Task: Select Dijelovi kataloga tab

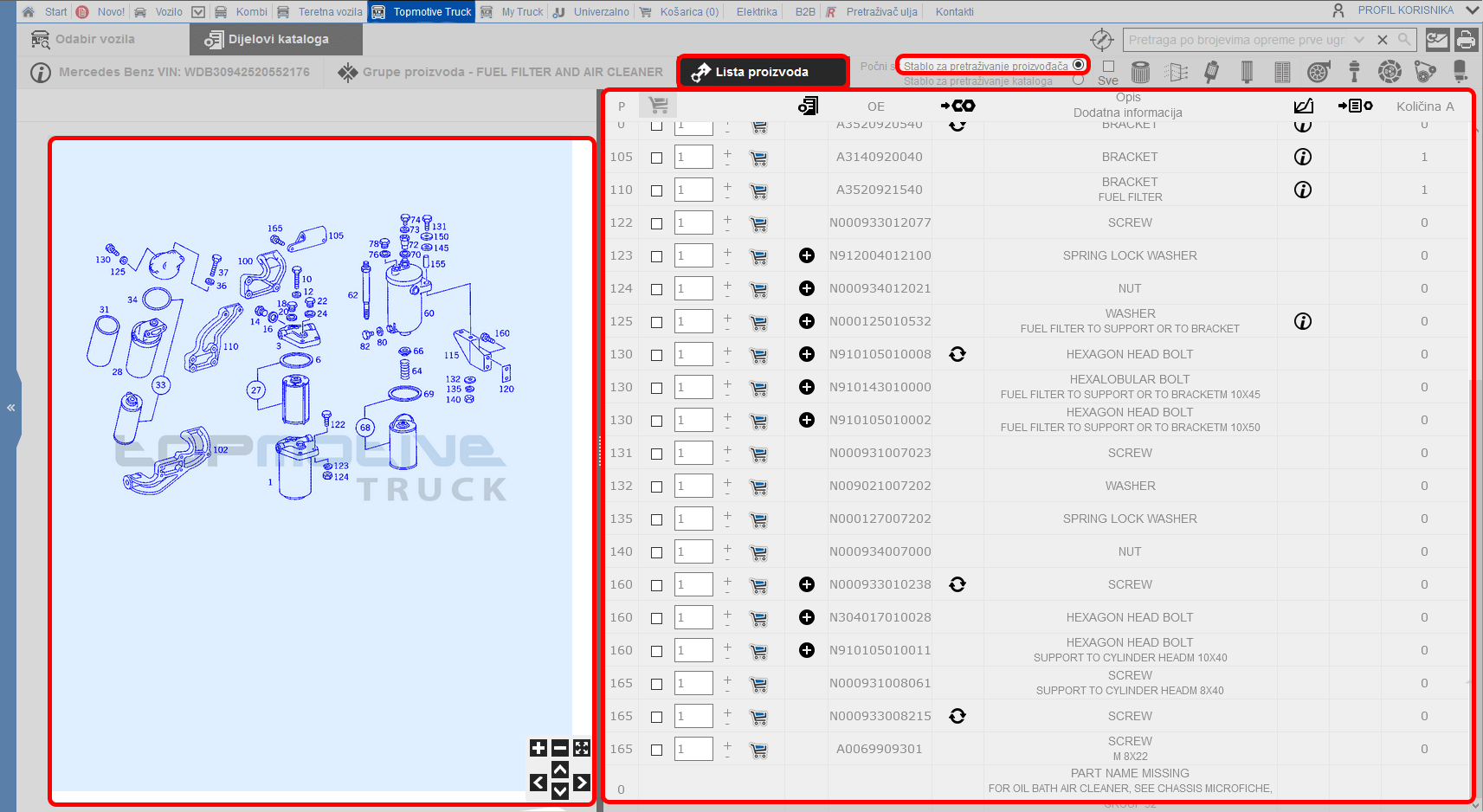Action: click(276, 39)
